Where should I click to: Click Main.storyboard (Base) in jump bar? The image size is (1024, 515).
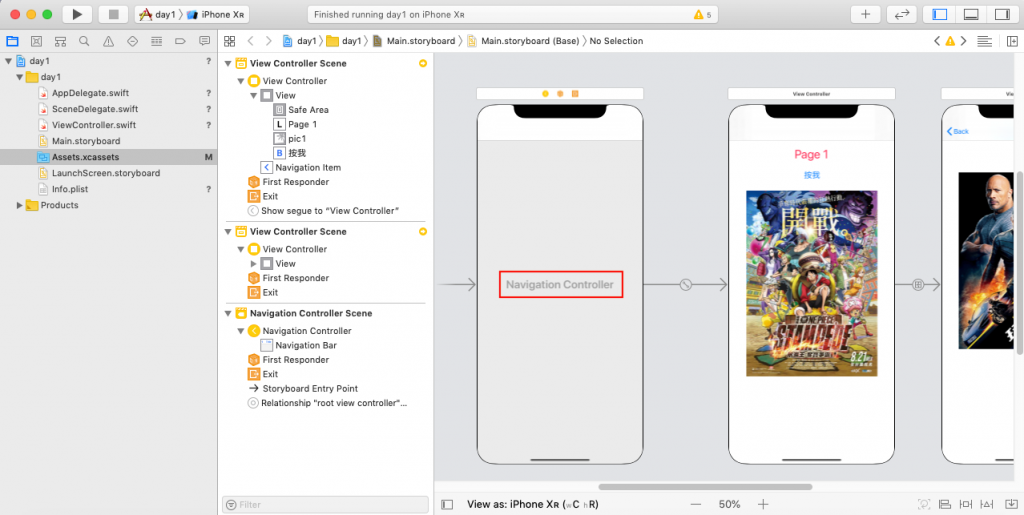[523, 41]
